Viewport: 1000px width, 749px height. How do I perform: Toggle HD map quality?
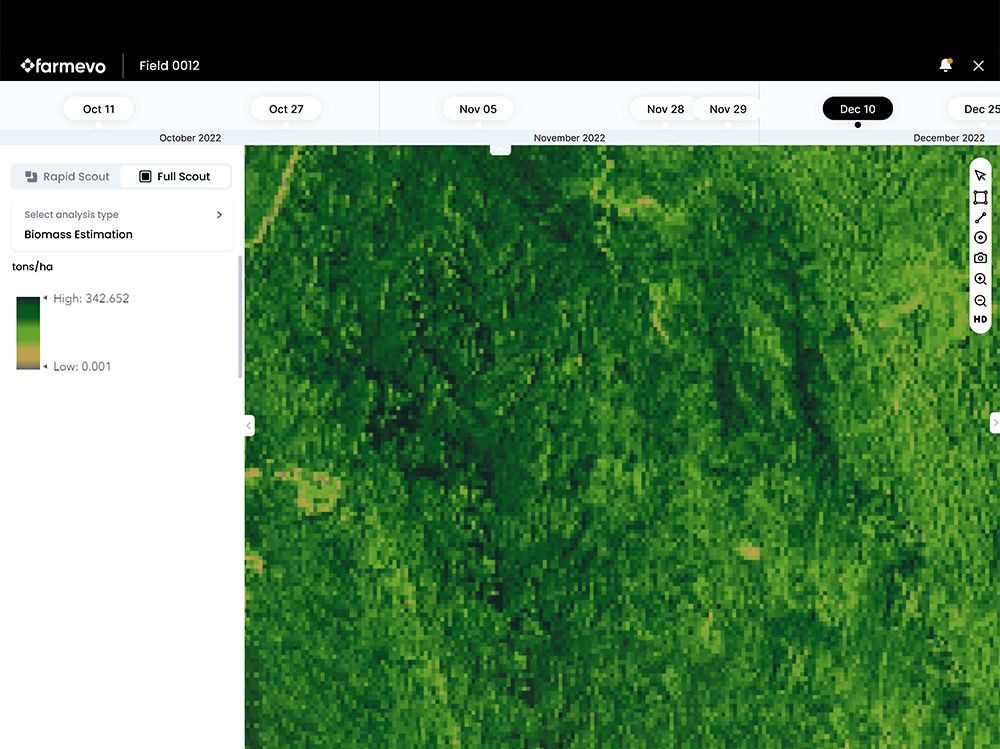click(980, 320)
